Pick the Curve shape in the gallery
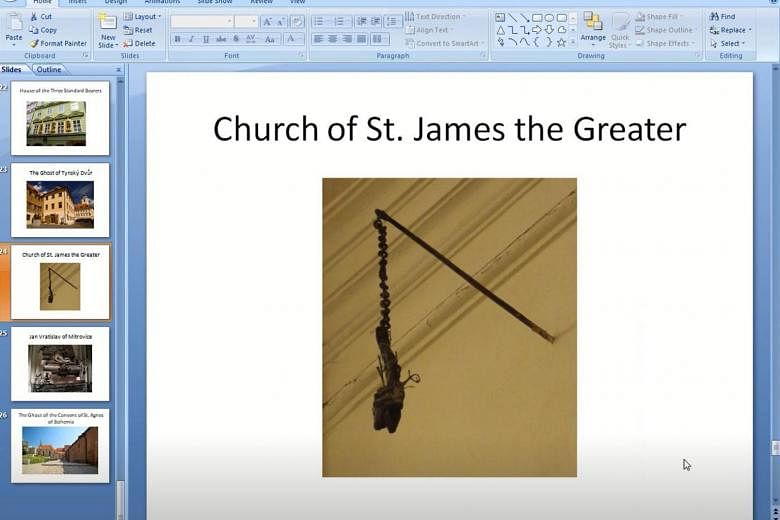 [525, 43]
